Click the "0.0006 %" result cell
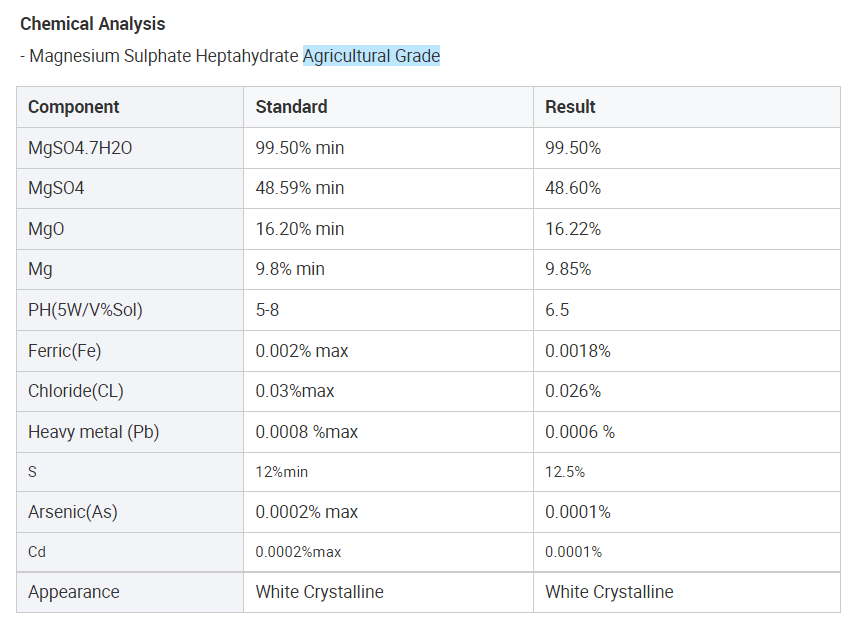 [x=580, y=432]
